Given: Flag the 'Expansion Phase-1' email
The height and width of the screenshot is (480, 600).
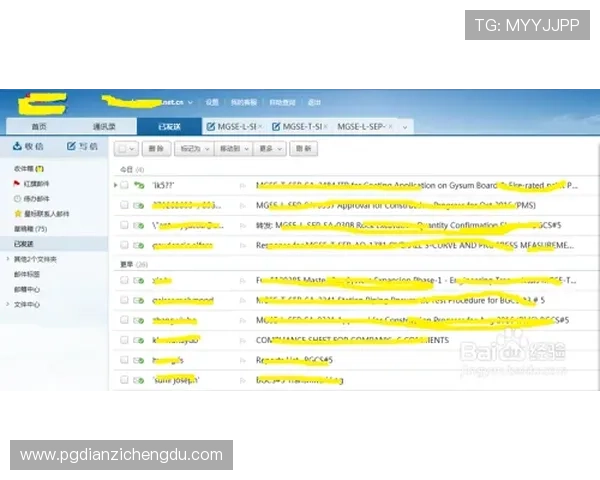Looking at the screenshot, I should tap(243, 281).
